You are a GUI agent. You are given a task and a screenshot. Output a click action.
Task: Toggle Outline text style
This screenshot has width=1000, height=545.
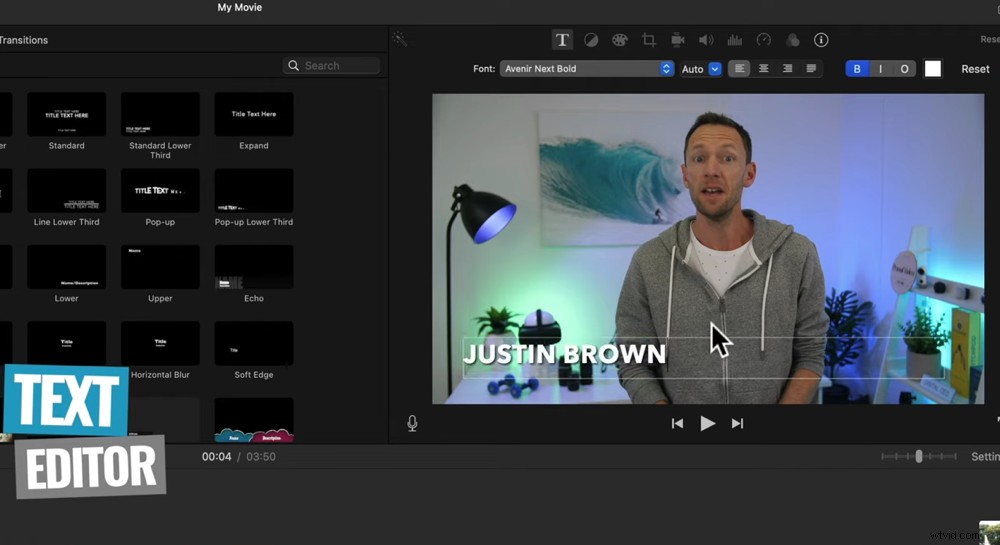tap(904, 69)
